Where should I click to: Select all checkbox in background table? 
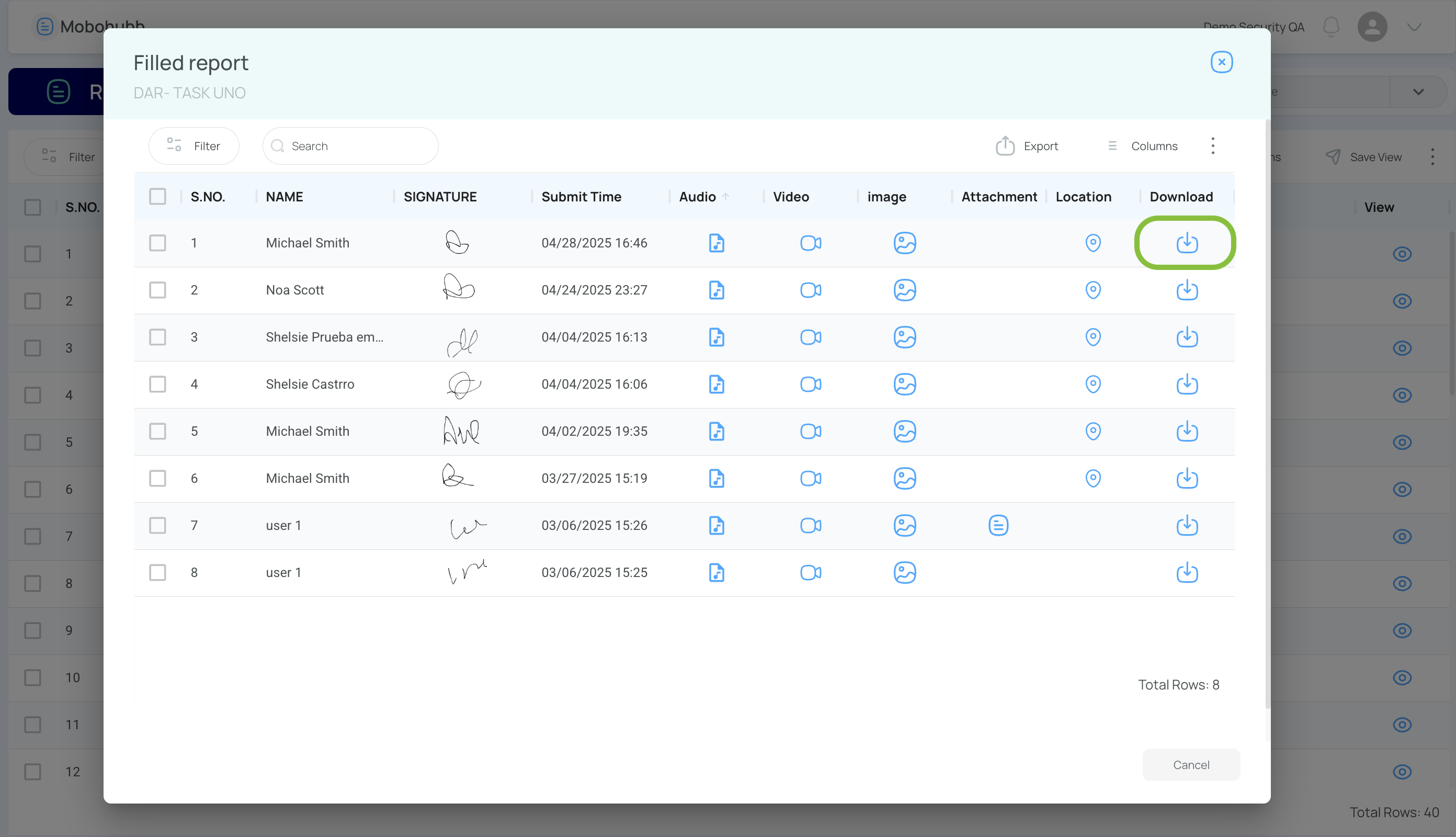point(33,207)
